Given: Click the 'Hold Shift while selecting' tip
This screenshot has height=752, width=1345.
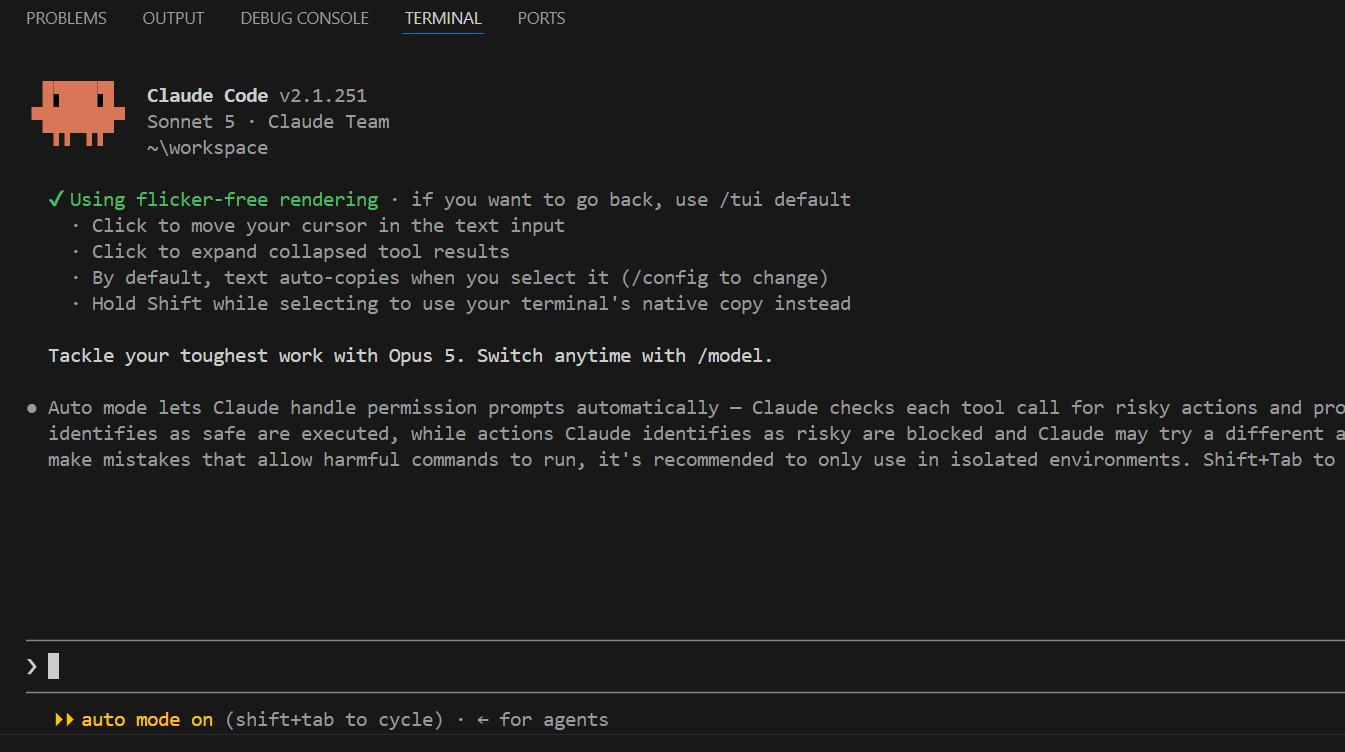Looking at the screenshot, I should pos(471,304).
